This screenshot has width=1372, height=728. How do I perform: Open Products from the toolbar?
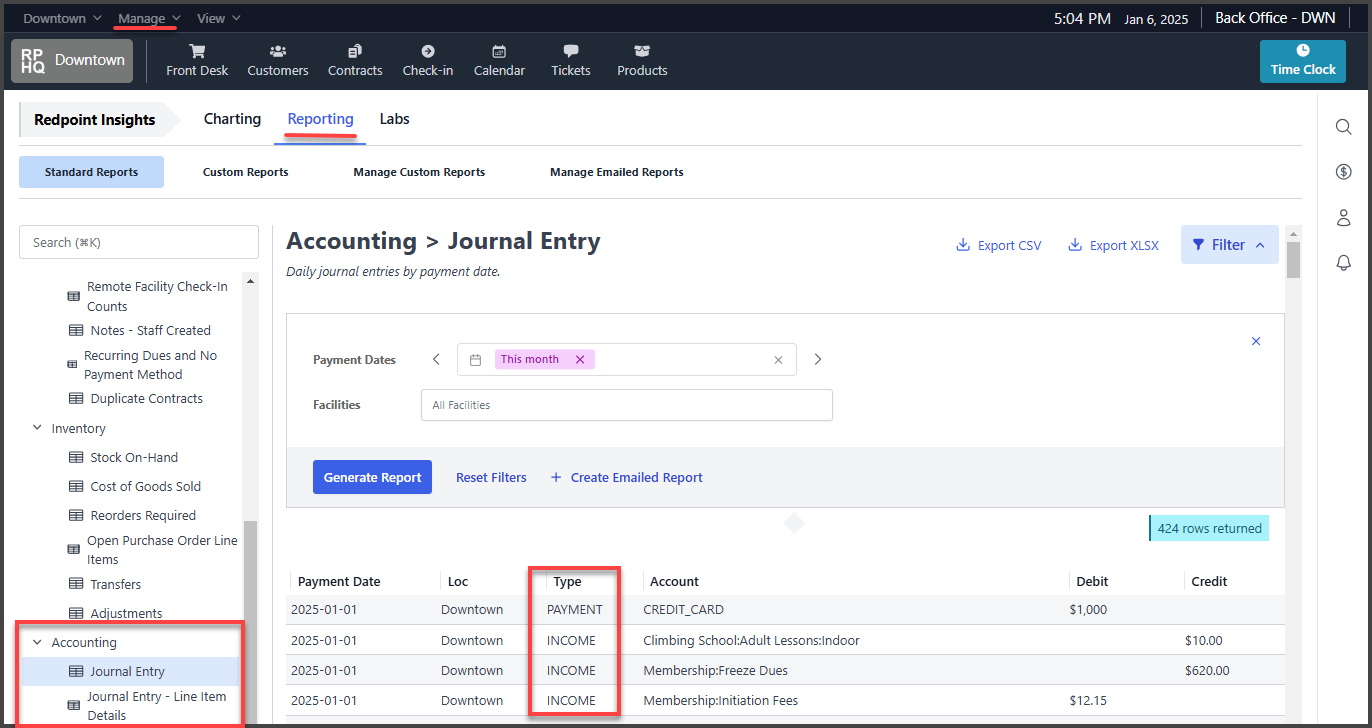642,60
